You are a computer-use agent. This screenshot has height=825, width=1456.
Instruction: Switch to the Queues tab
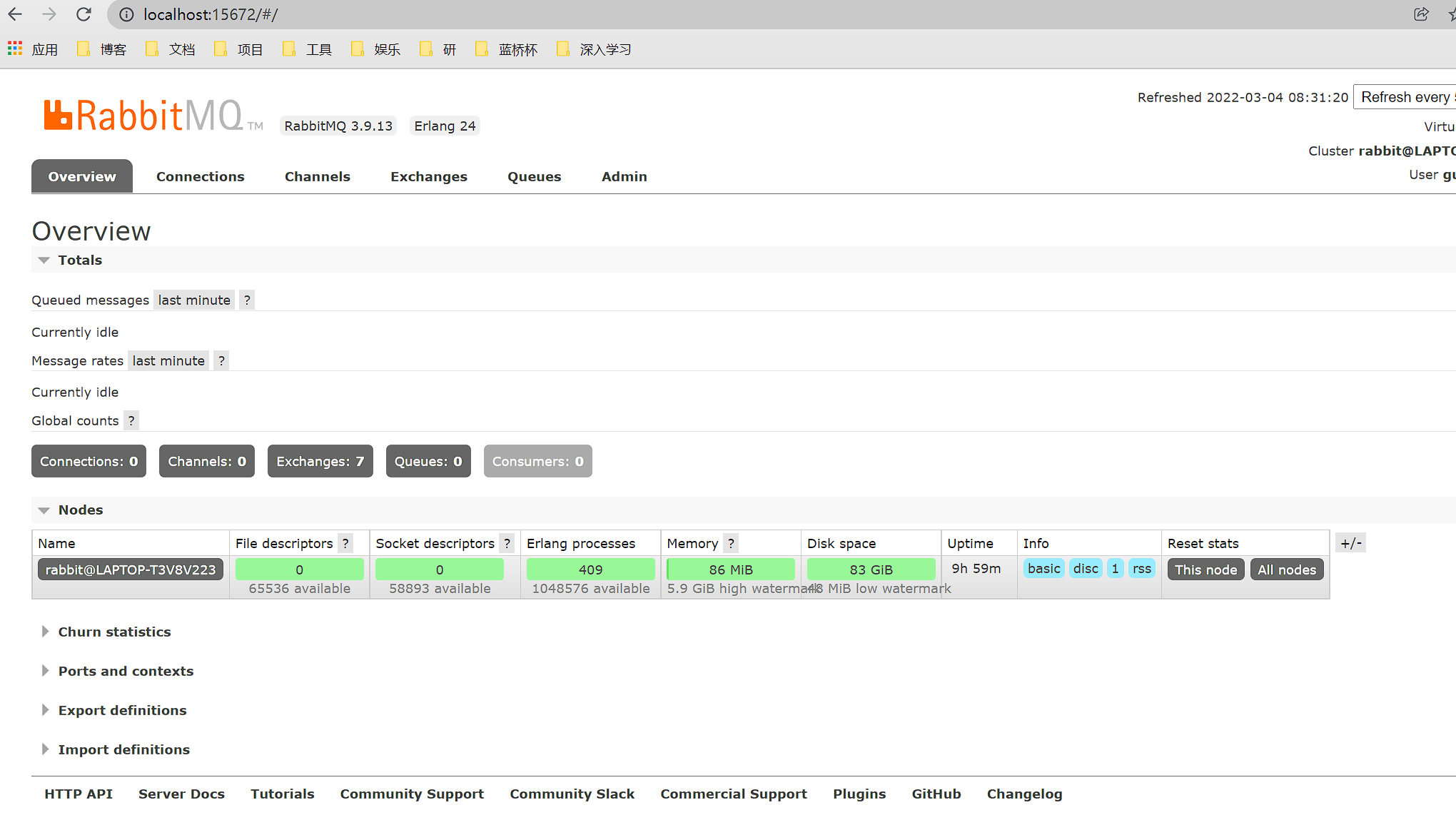point(535,176)
